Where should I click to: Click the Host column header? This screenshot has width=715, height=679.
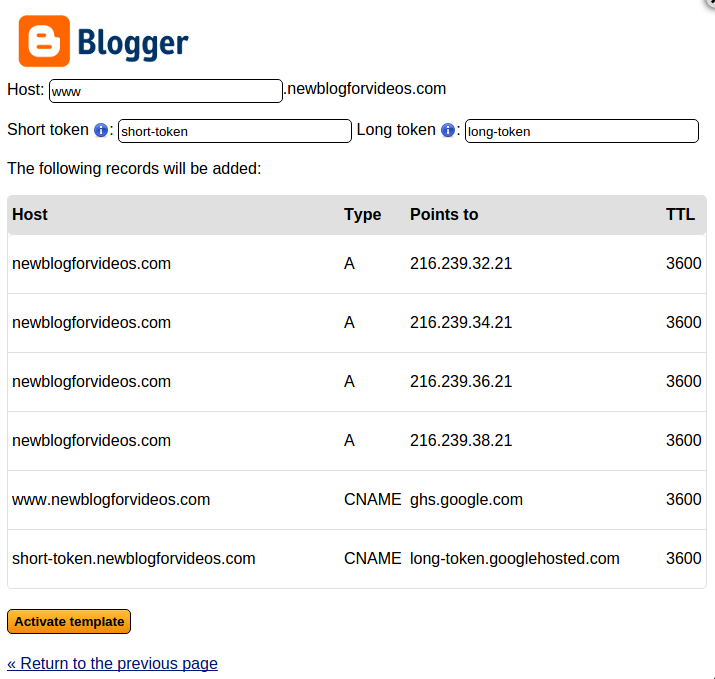(30, 214)
